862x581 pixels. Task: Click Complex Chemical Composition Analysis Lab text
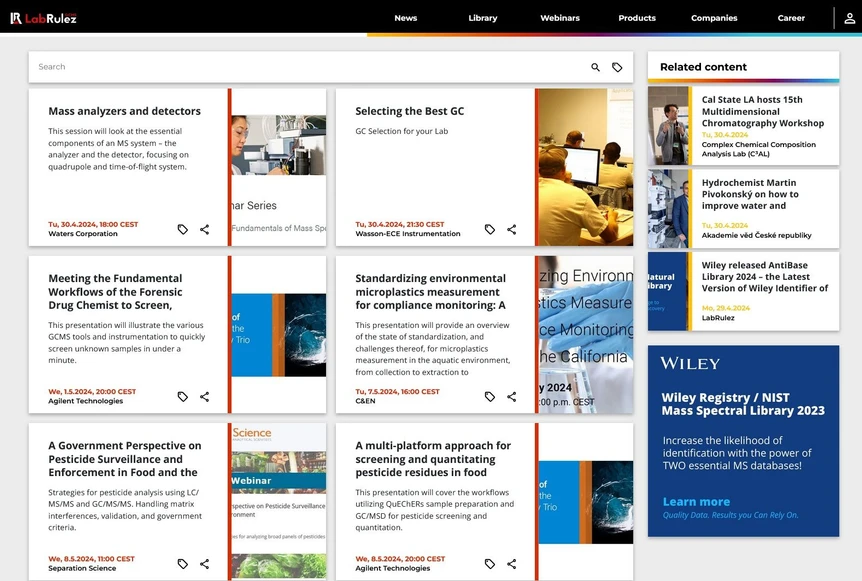click(758, 149)
